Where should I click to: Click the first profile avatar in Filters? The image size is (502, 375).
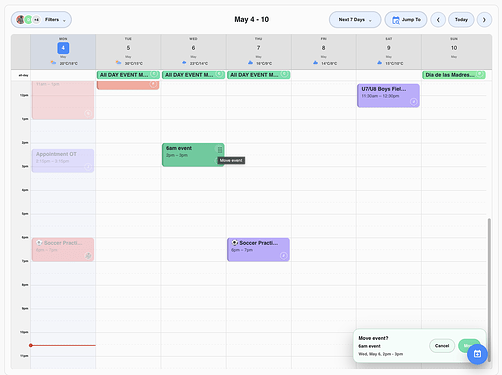coord(20,20)
